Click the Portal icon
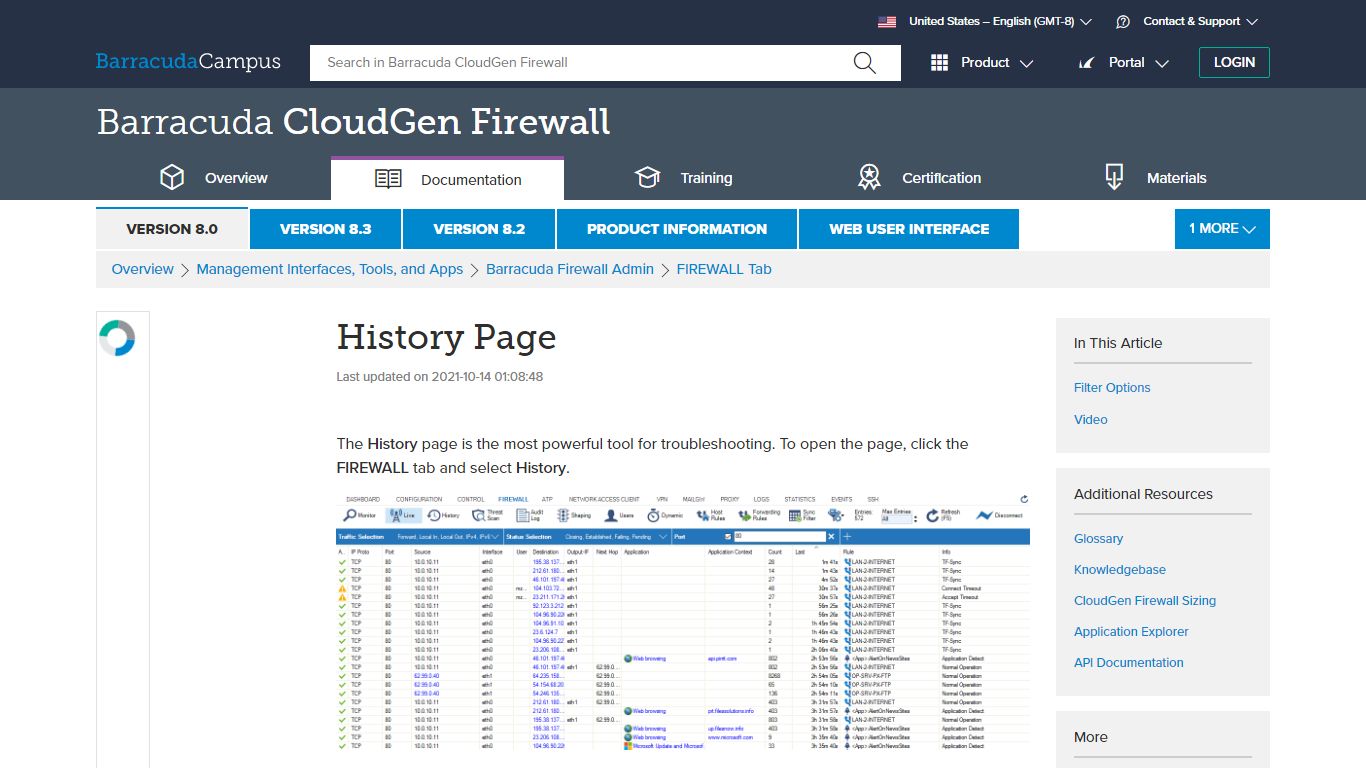This screenshot has height=768, width=1366. click(1087, 62)
